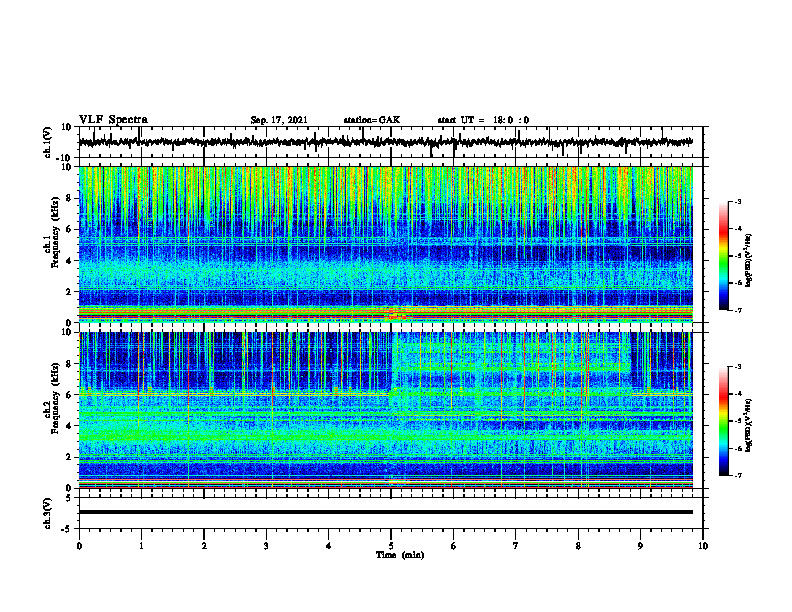
Task: Click the ch.1 voltage waveform trace
Action: [385, 142]
